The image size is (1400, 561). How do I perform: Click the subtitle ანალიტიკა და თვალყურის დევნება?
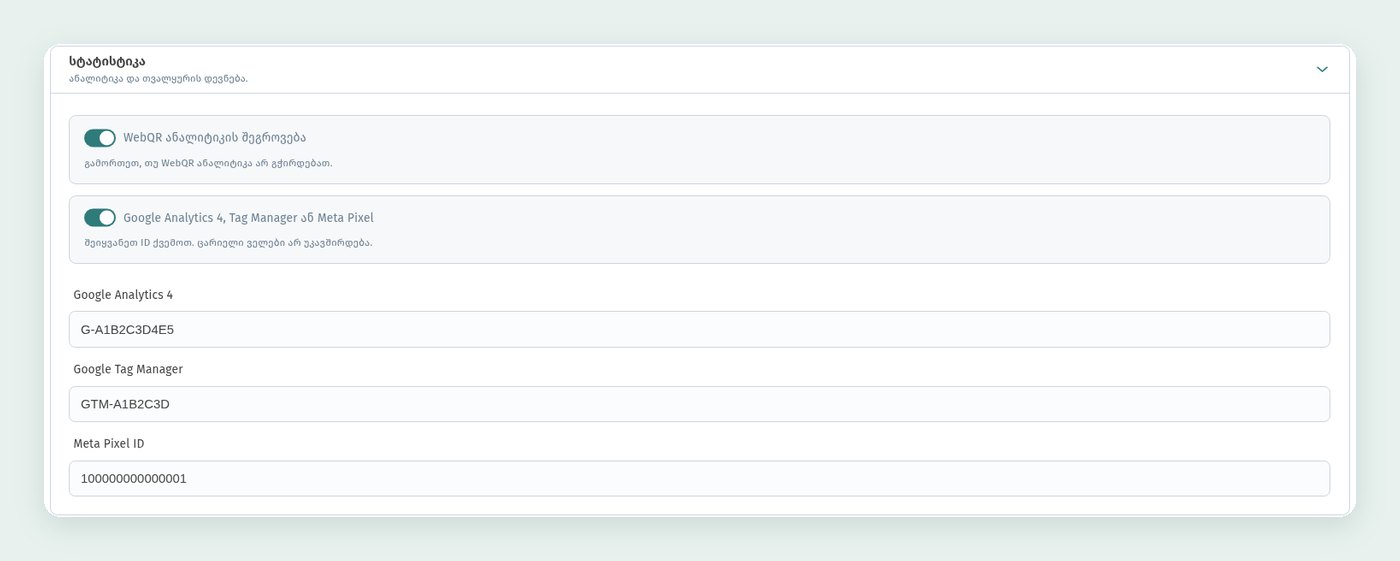[x=158, y=79]
